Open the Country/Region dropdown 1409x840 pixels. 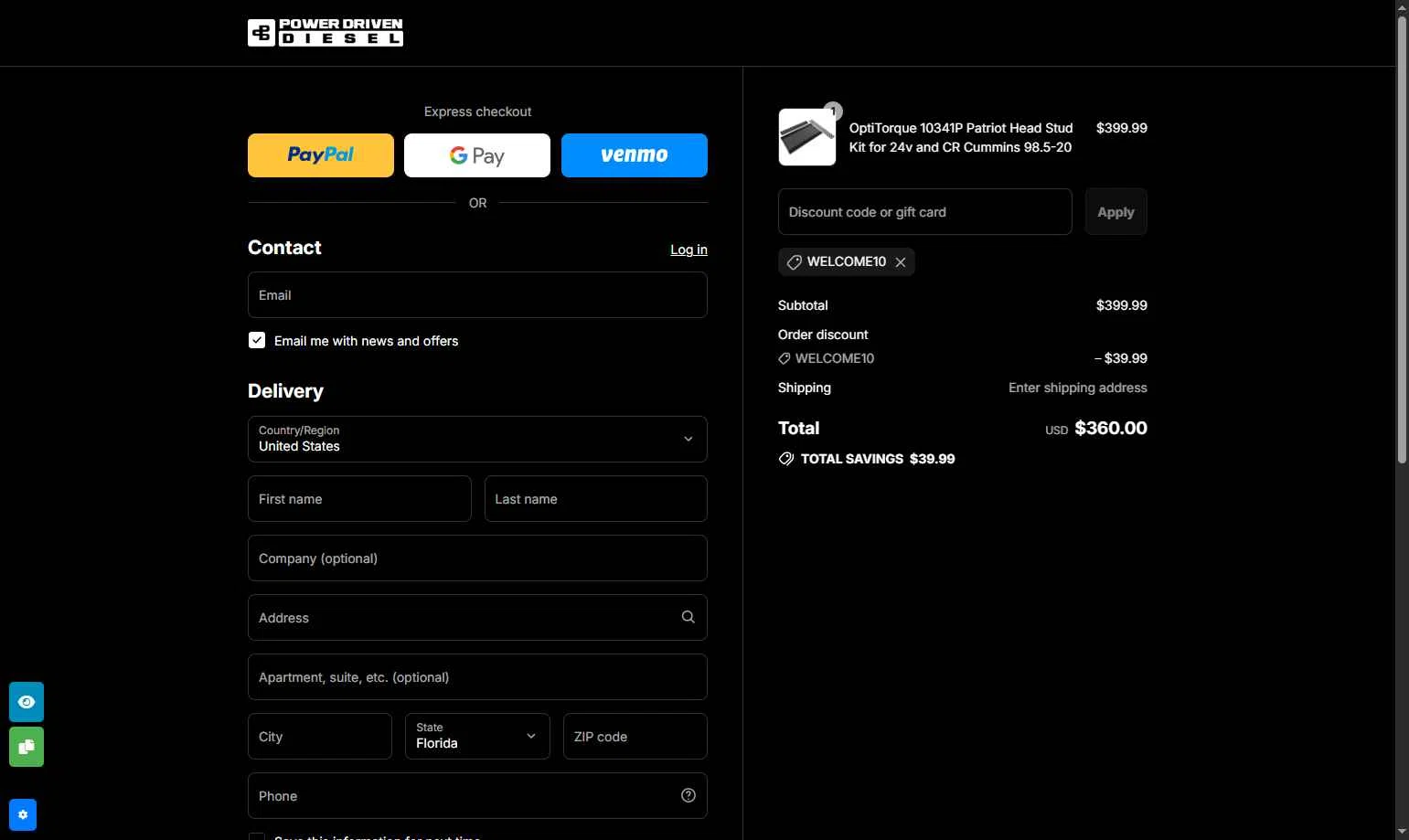[477, 439]
